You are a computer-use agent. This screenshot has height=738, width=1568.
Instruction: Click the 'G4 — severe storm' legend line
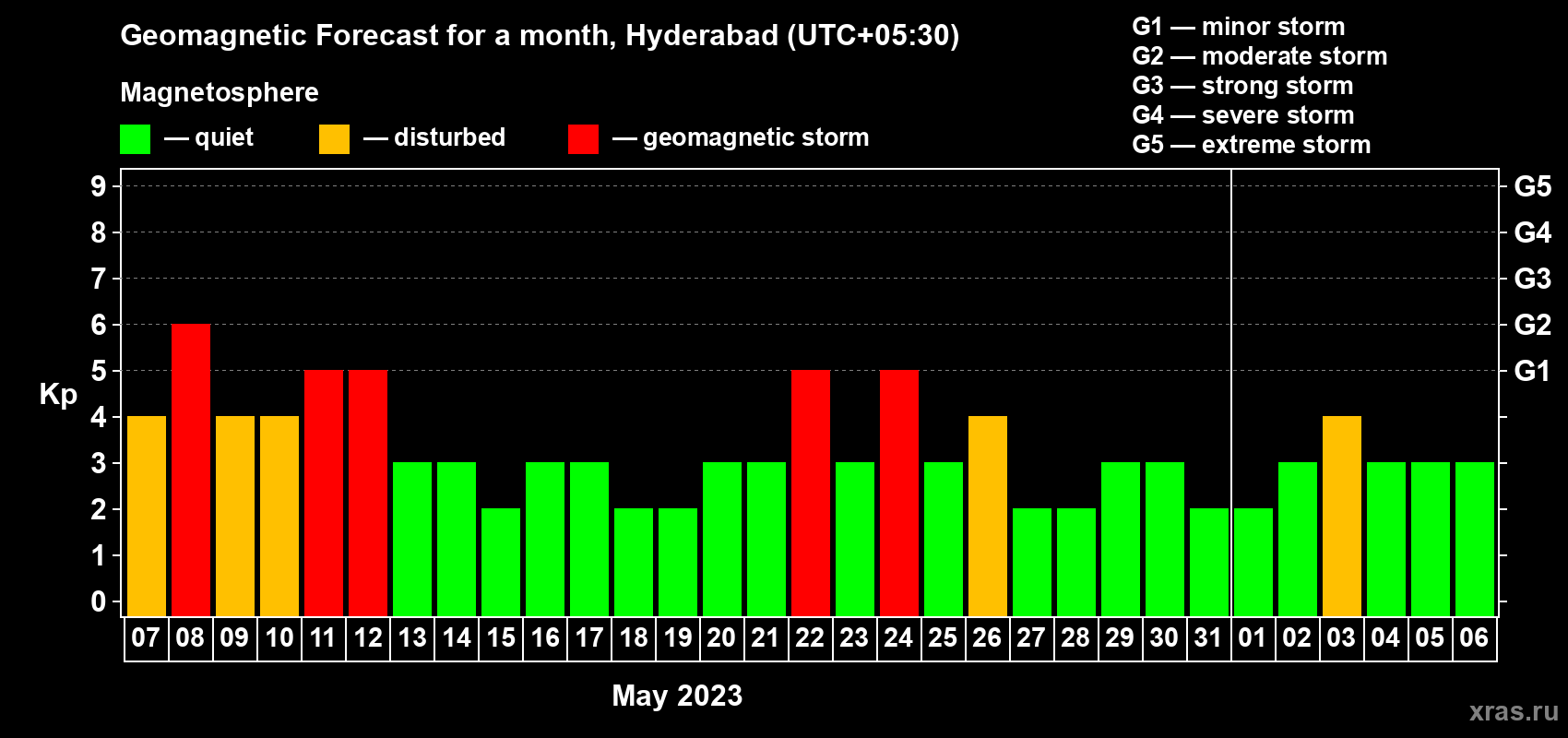pyautogui.click(x=1243, y=115)
